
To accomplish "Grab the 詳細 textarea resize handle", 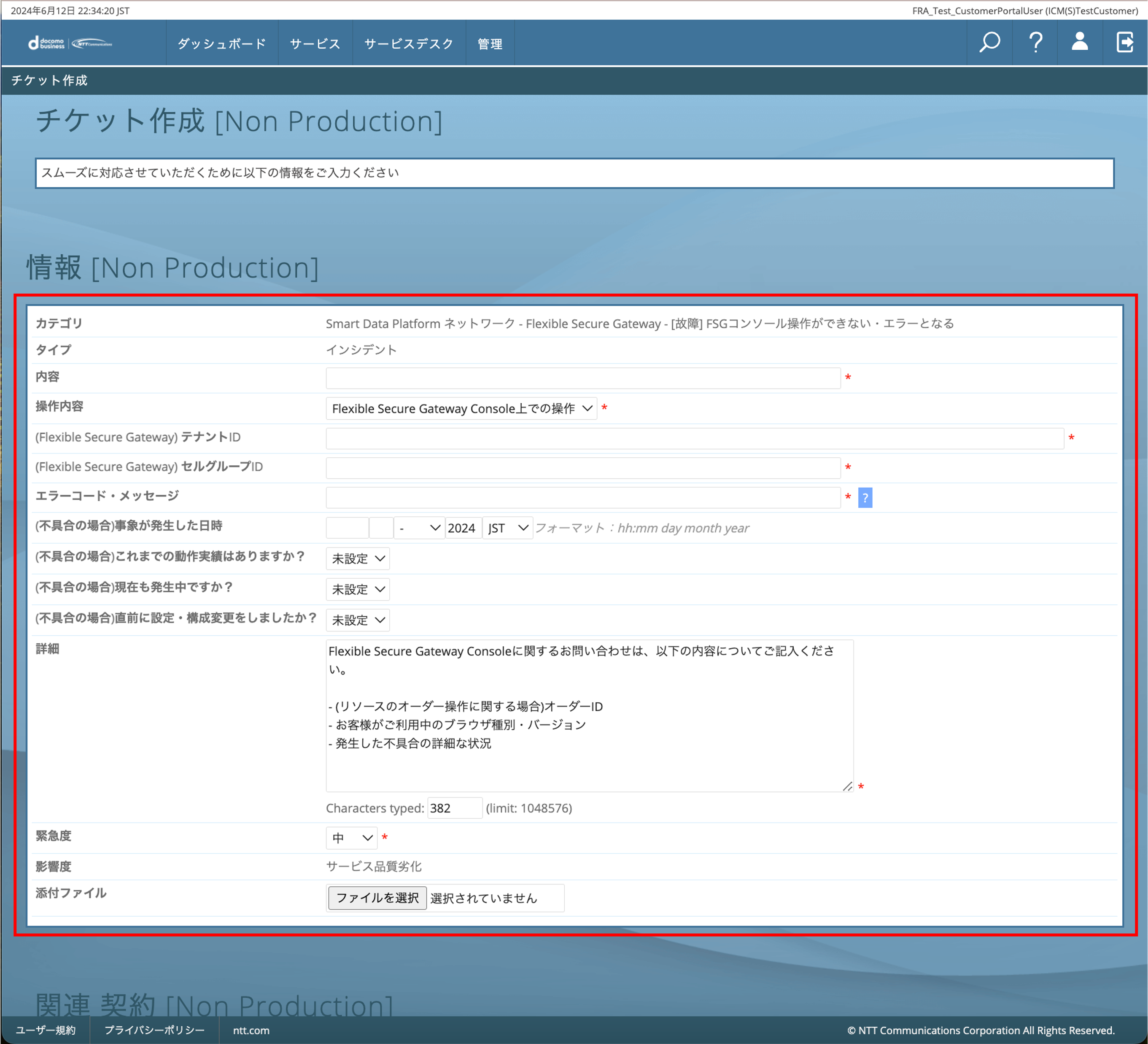I will coord(847,786).
